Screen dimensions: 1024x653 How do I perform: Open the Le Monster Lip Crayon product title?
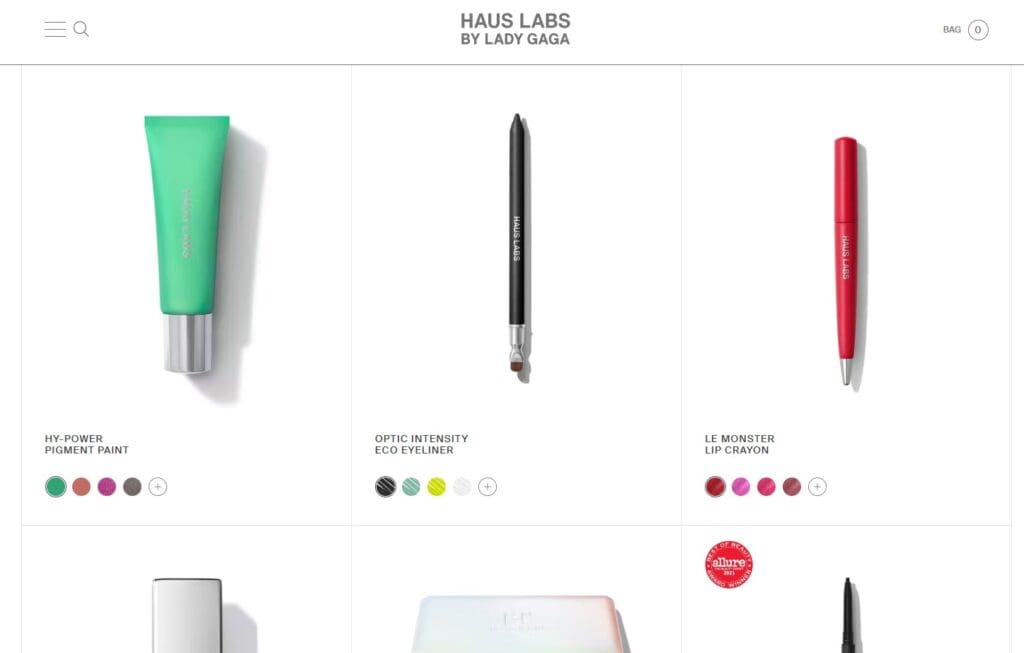[x=739, y=444]
